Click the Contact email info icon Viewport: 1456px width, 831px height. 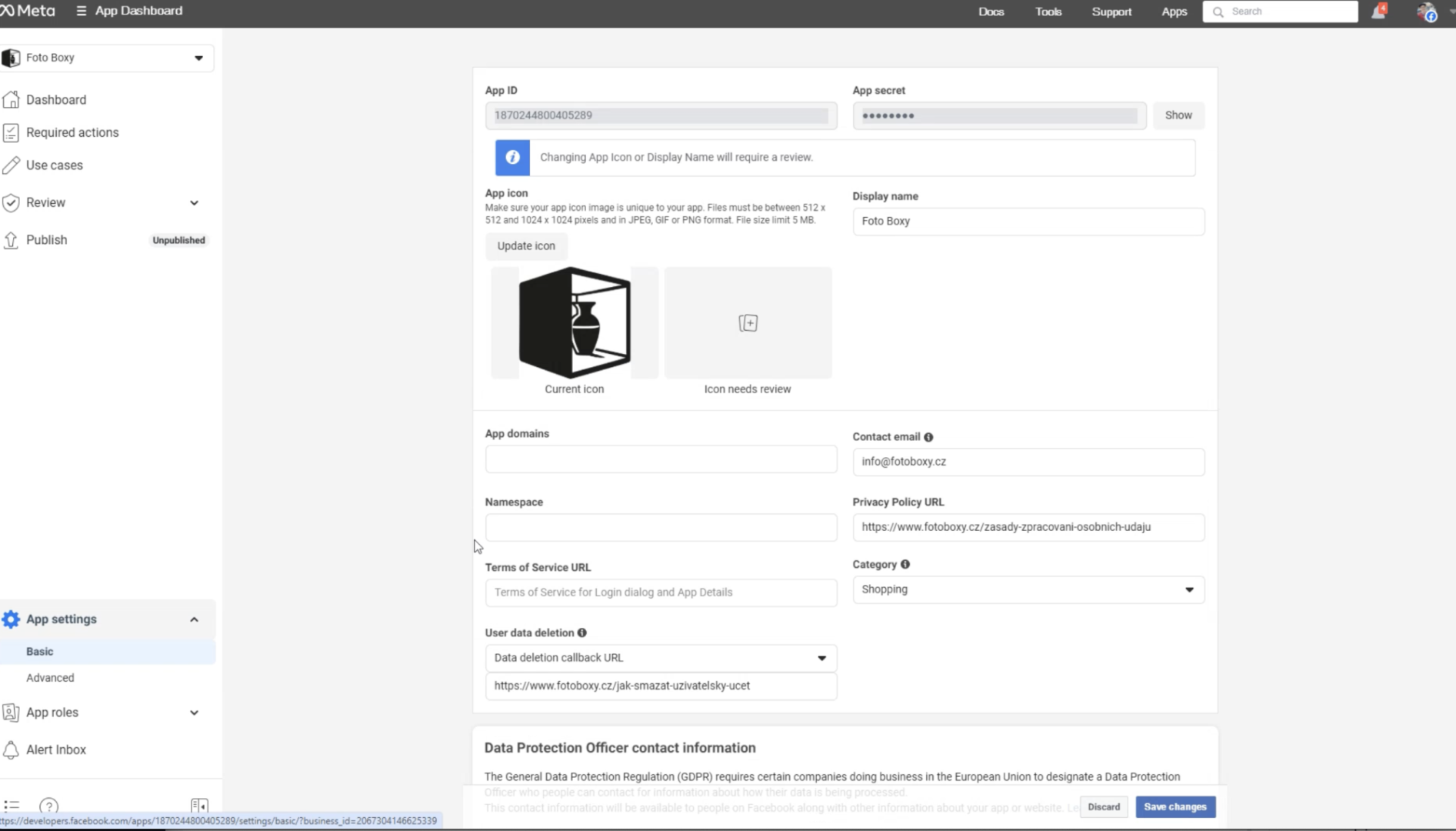pyautogui.click(x=928, y=437)
